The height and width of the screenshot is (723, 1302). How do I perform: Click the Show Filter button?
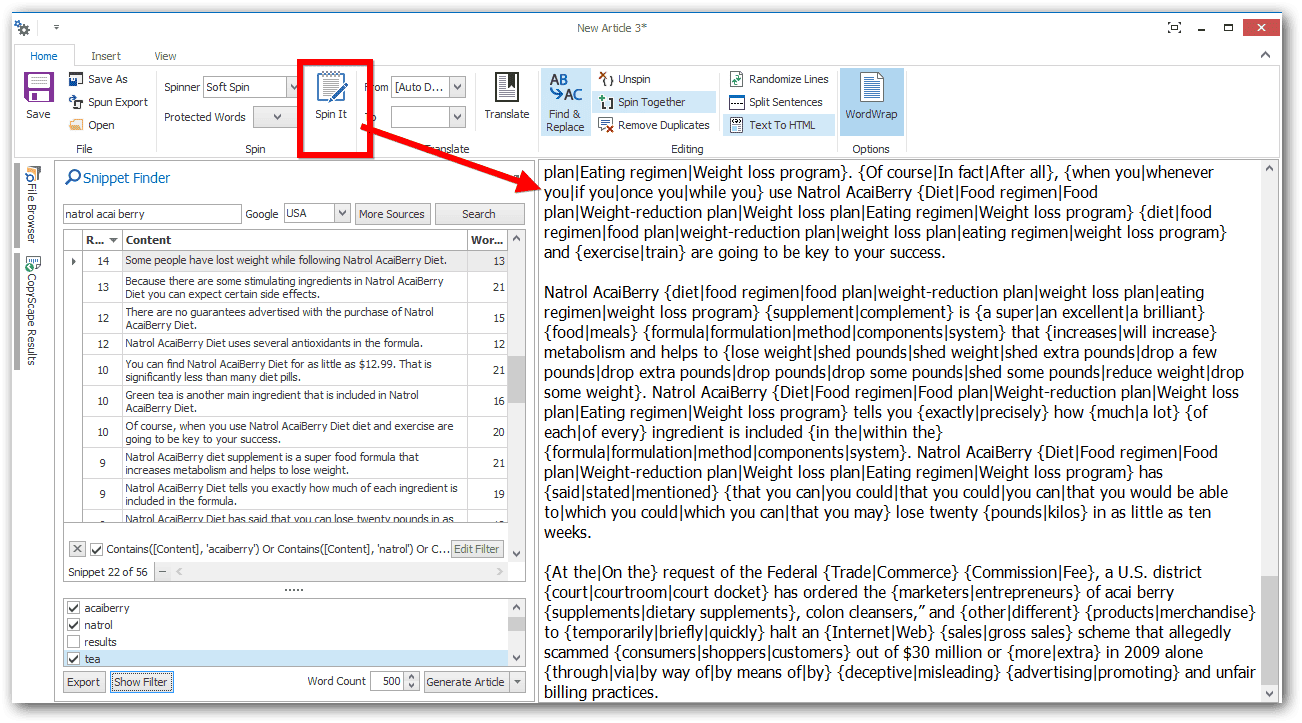coord(141,682)
